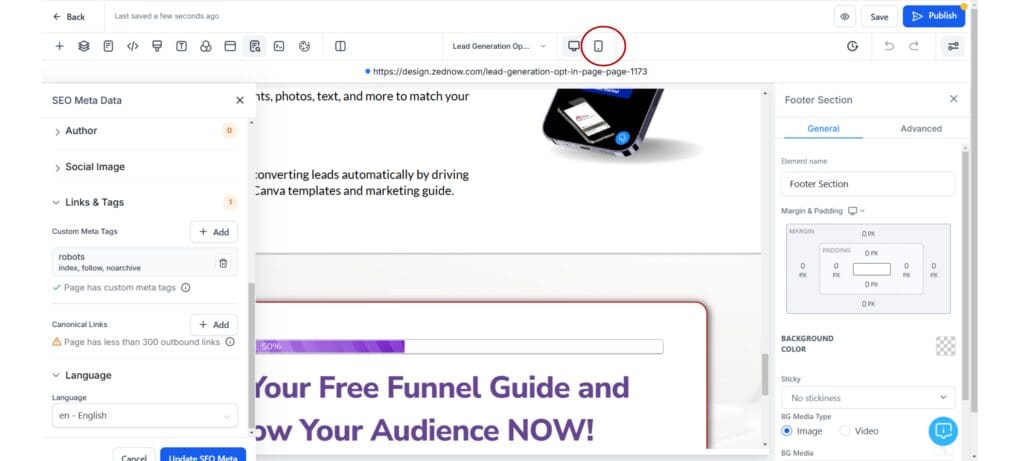Click the page URL design.zednow.com link
Viewport: 1024px width, 461px height.
[510, 71]
